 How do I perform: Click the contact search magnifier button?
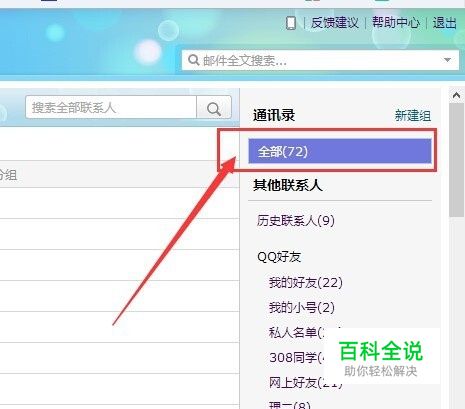coord(214,108)
